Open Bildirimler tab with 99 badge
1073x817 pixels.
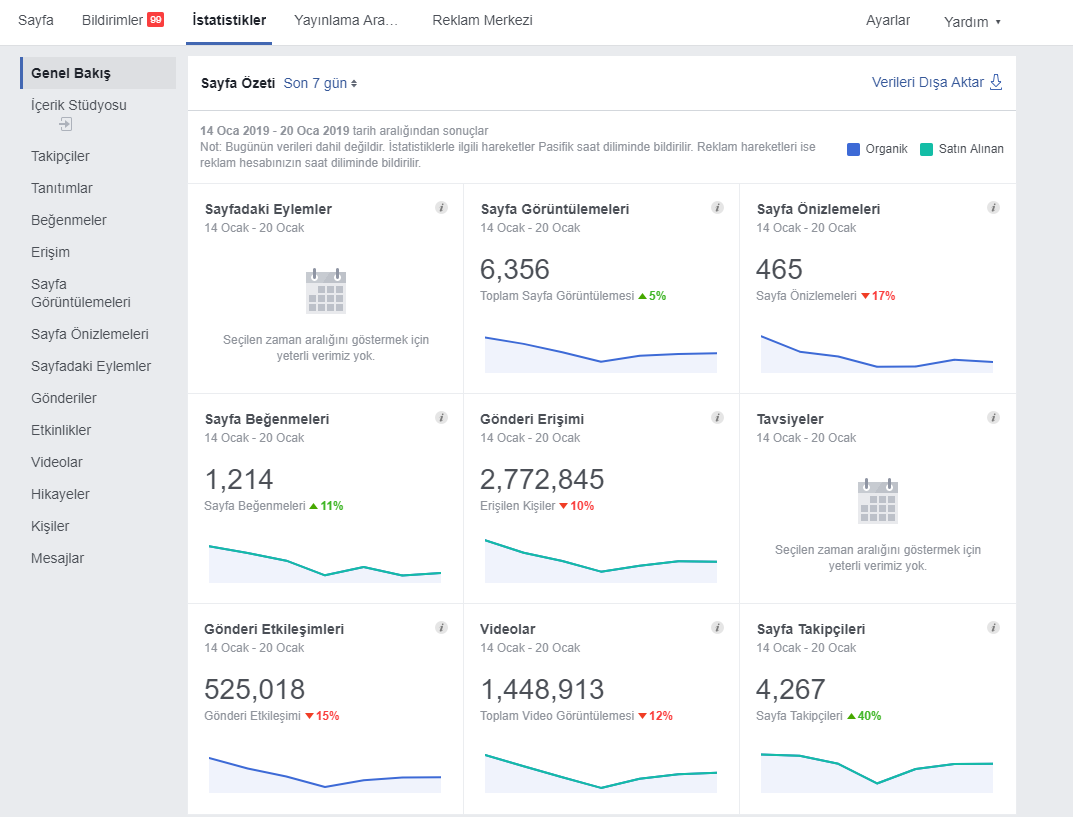[x=122, y=21]
